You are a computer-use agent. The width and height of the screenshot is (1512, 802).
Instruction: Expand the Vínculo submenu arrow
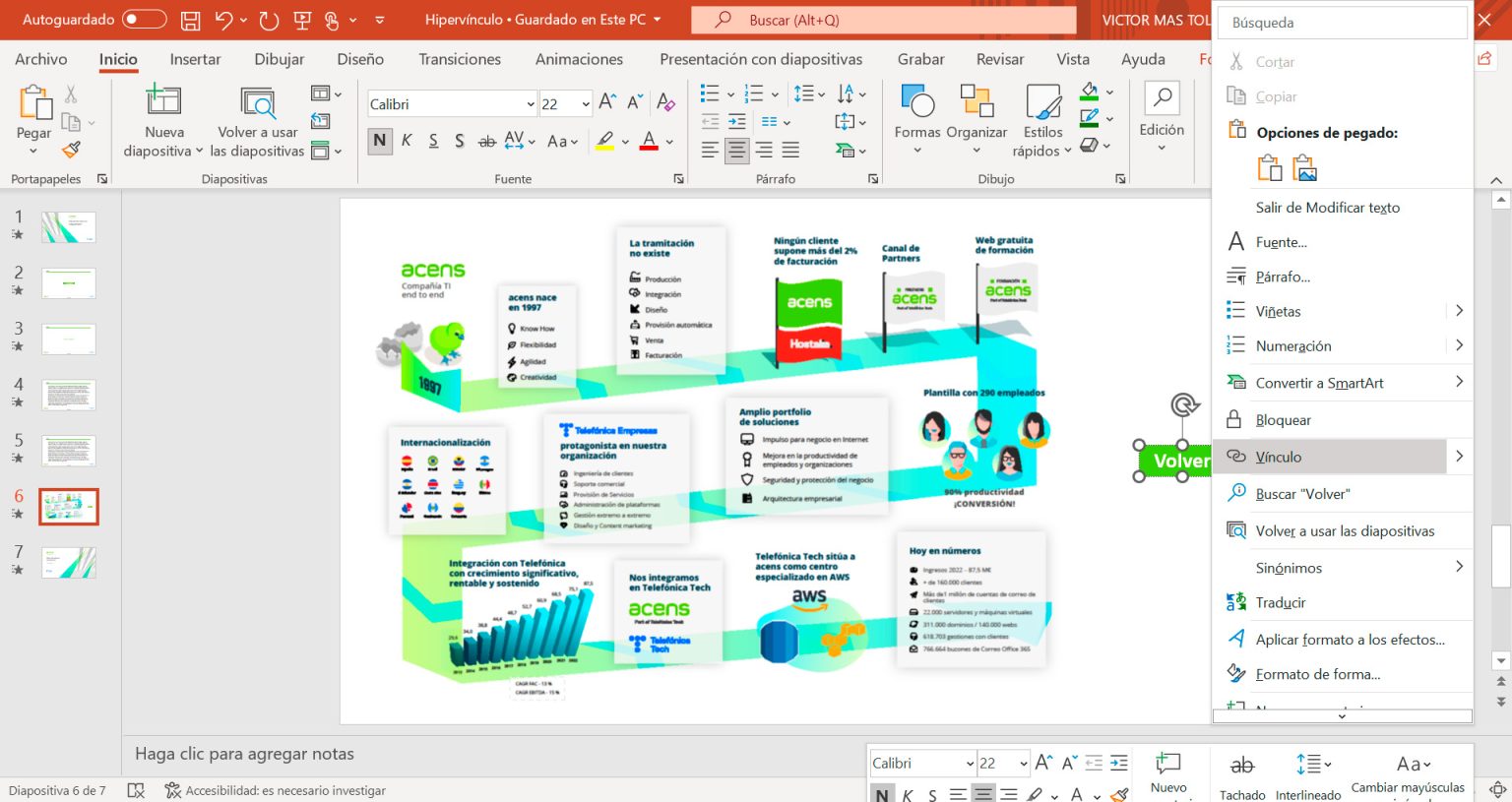click(1459, 457)
